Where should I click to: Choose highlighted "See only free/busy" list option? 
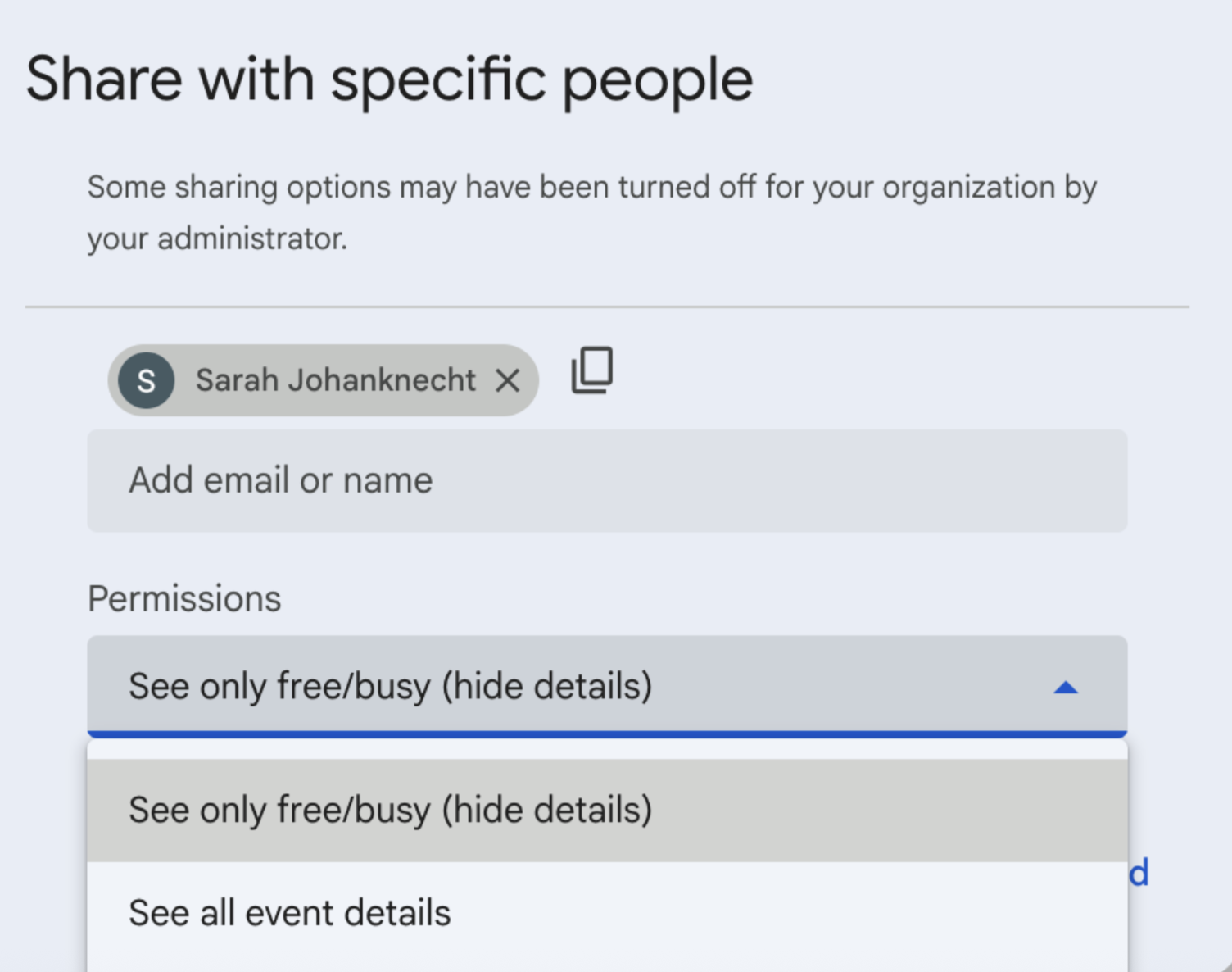(390, 810)
